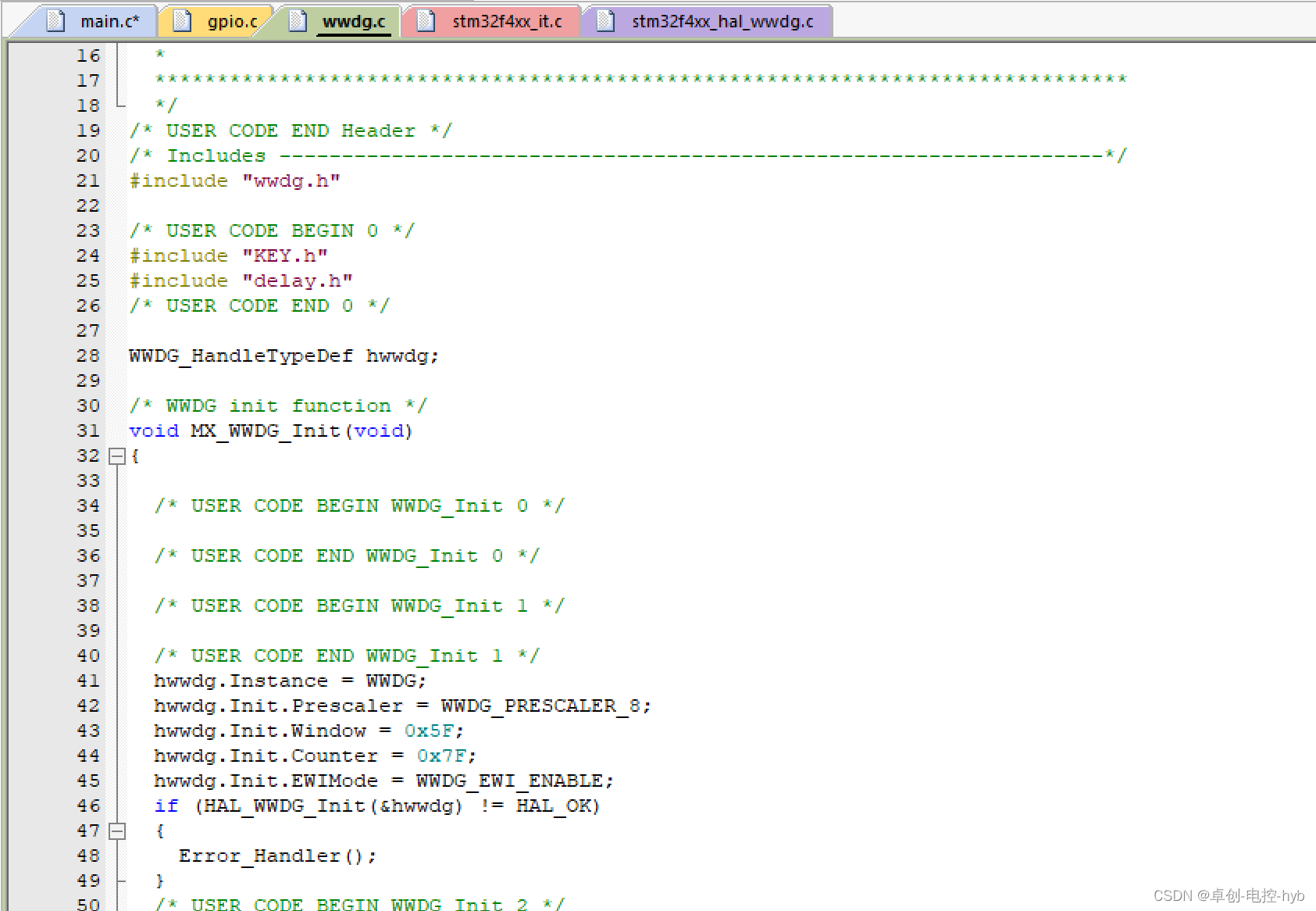Viewport: 1316px width, 911px height.
Task: Click the Includes comment divider line
Action: tap(628, 156)
